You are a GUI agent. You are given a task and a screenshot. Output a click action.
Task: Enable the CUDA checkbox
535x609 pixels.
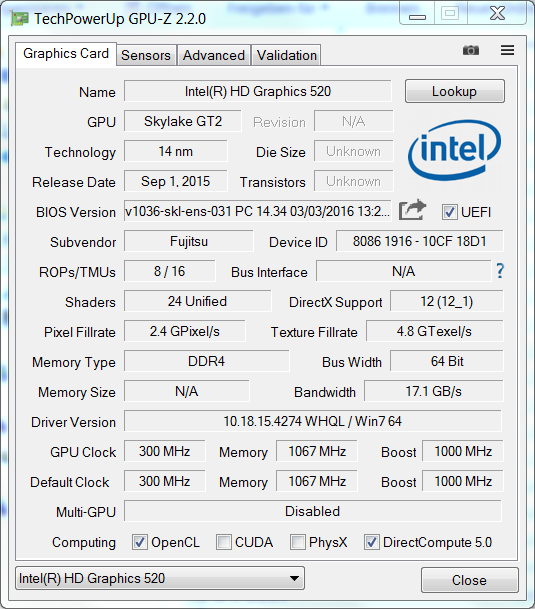[224, 542]
